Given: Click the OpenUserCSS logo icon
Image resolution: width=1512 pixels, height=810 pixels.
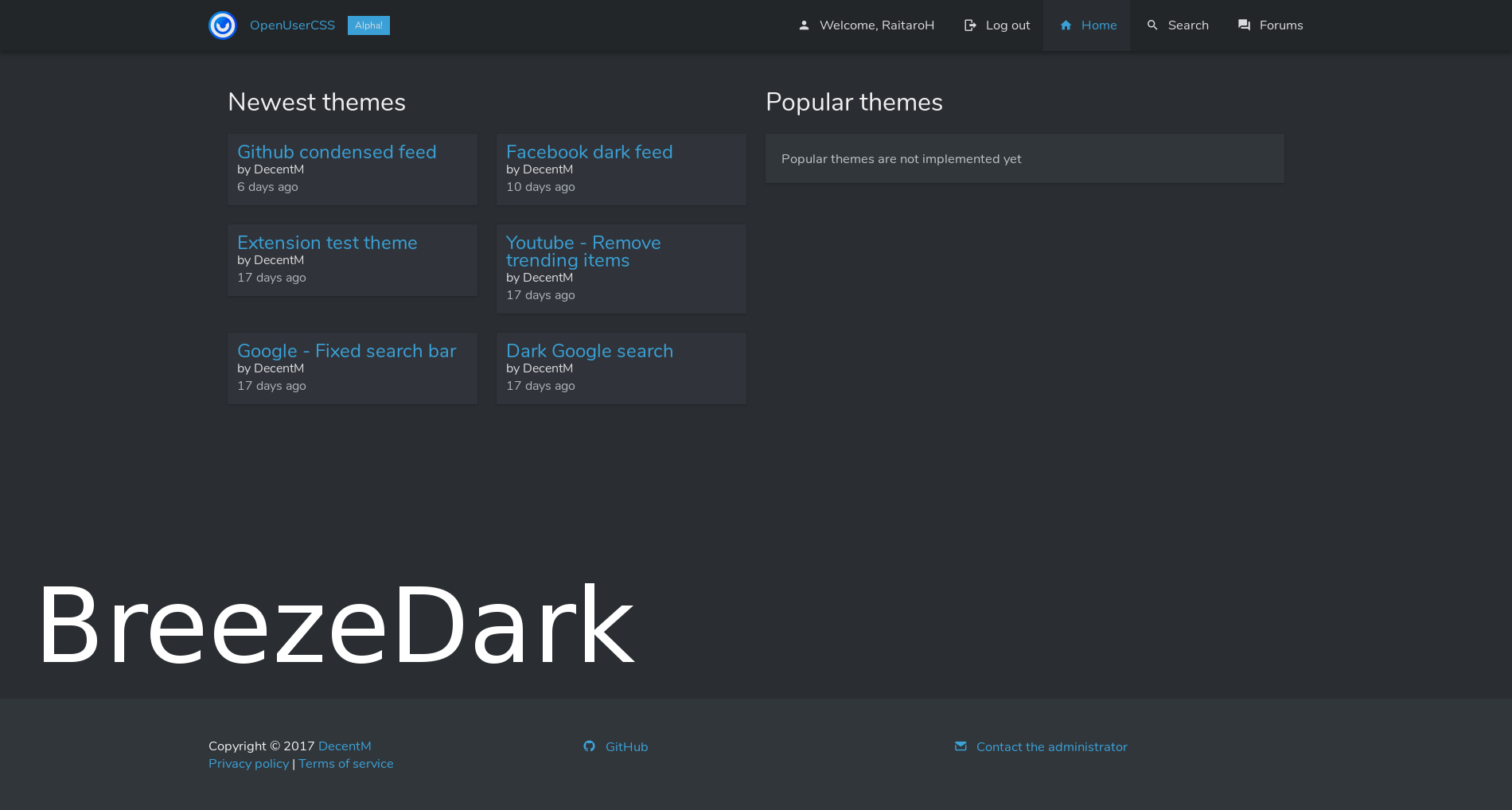Looking at the screenshot, I should [223, 25].
